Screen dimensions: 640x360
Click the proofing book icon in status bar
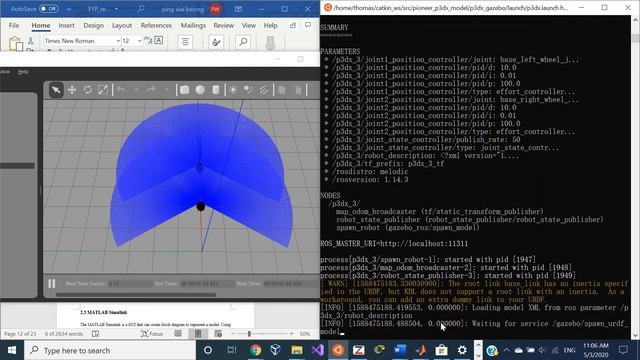(96, 334)
